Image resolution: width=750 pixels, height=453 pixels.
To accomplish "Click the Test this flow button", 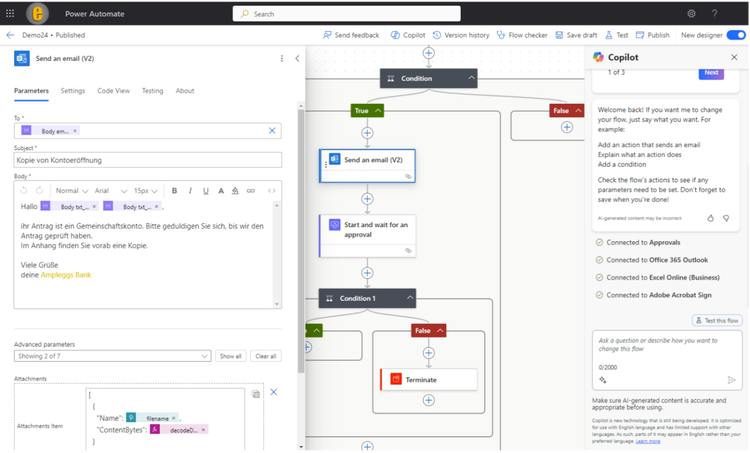I will (x=717, y=320).
